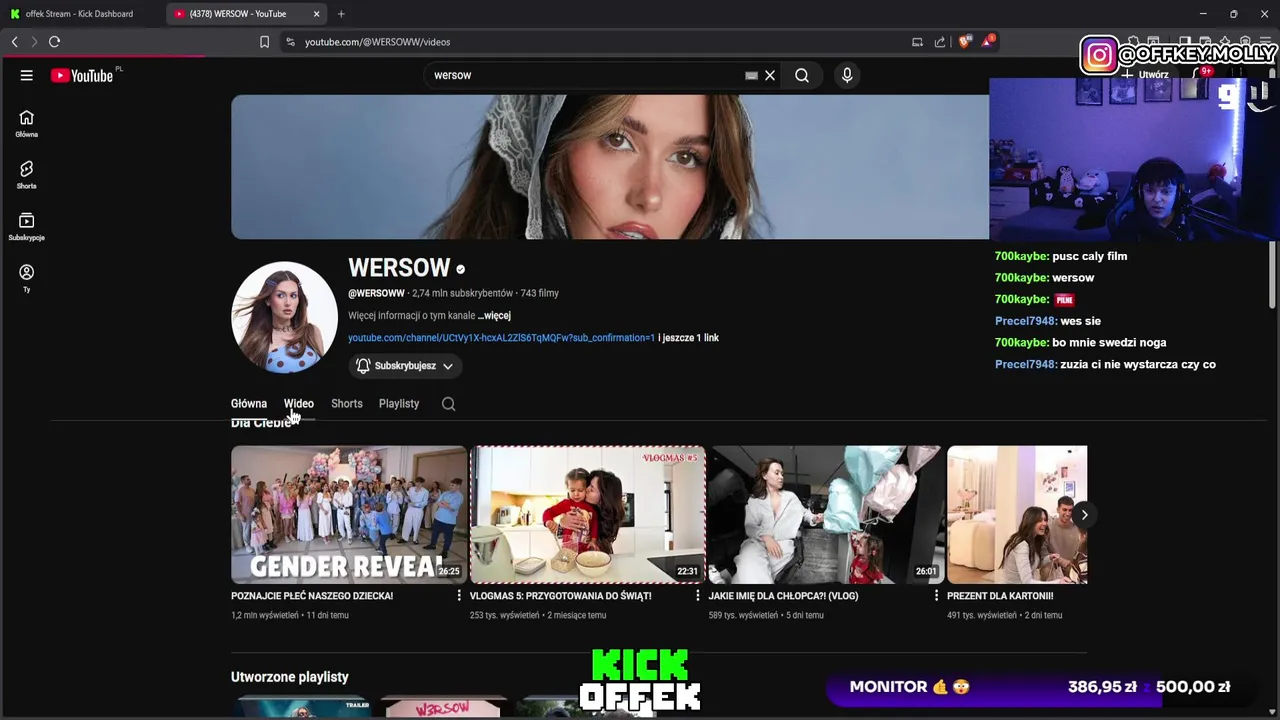Image resolution: width=1280 pixels, height=720 pixels.
Task: Expand channel description with ...więcej
Action: pyautogui.click(x=494, y=315)
